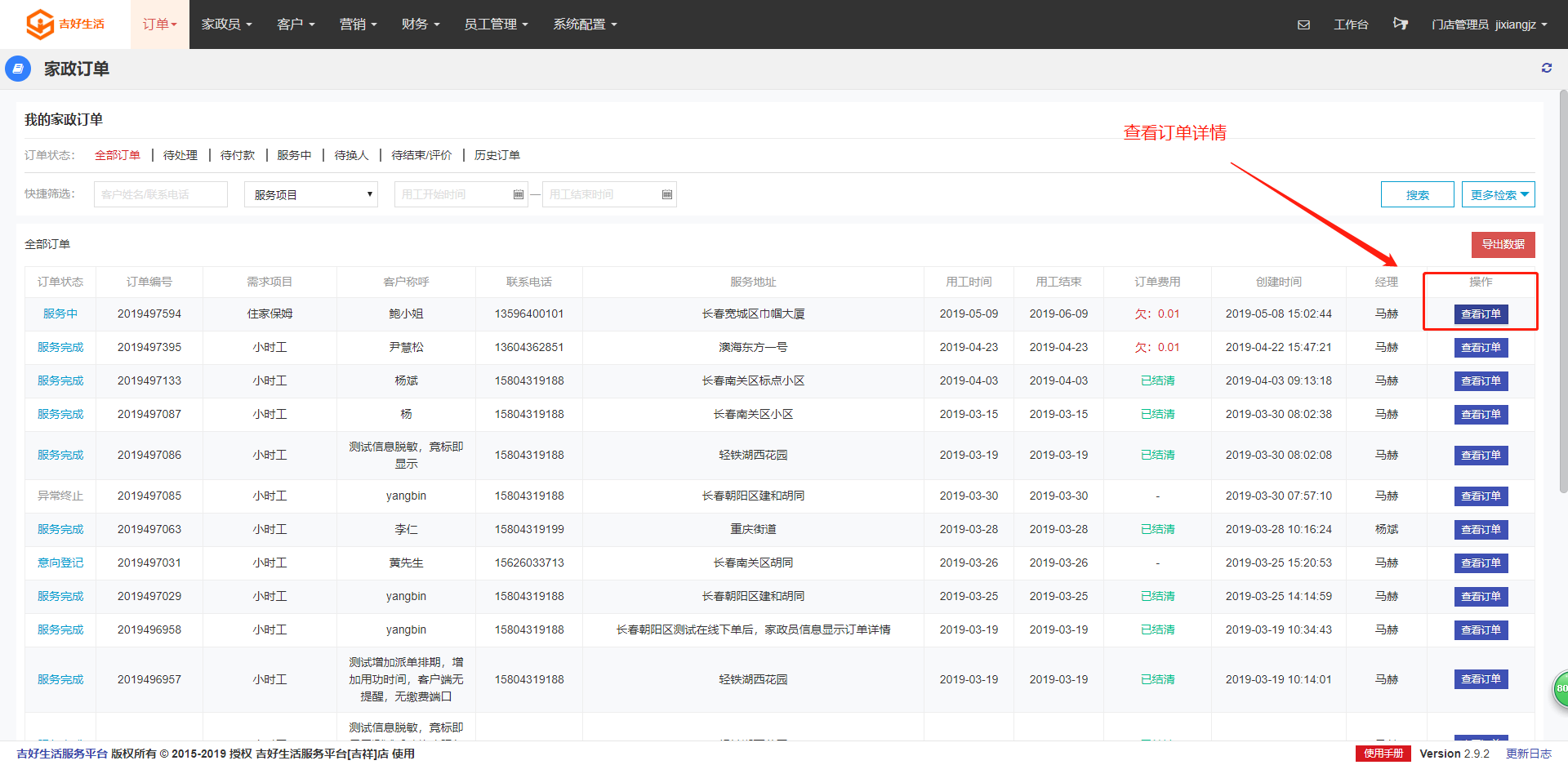Click 查看订单 for order 2019497395
This screenshot has height=765, width=1568.
point(1481,348)
